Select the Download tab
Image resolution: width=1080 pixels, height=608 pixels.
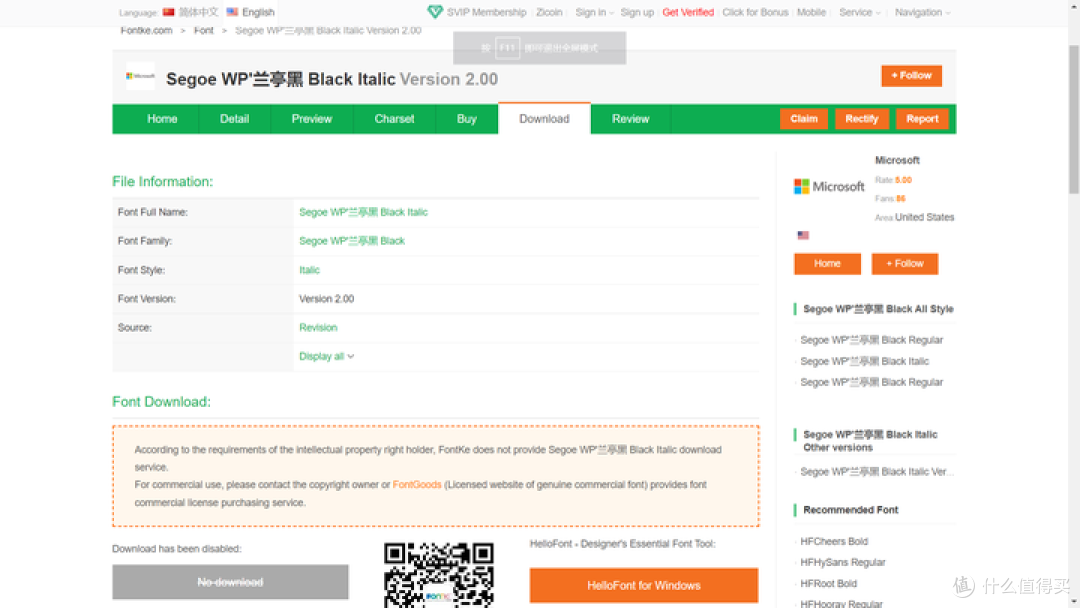click(544, 118)
